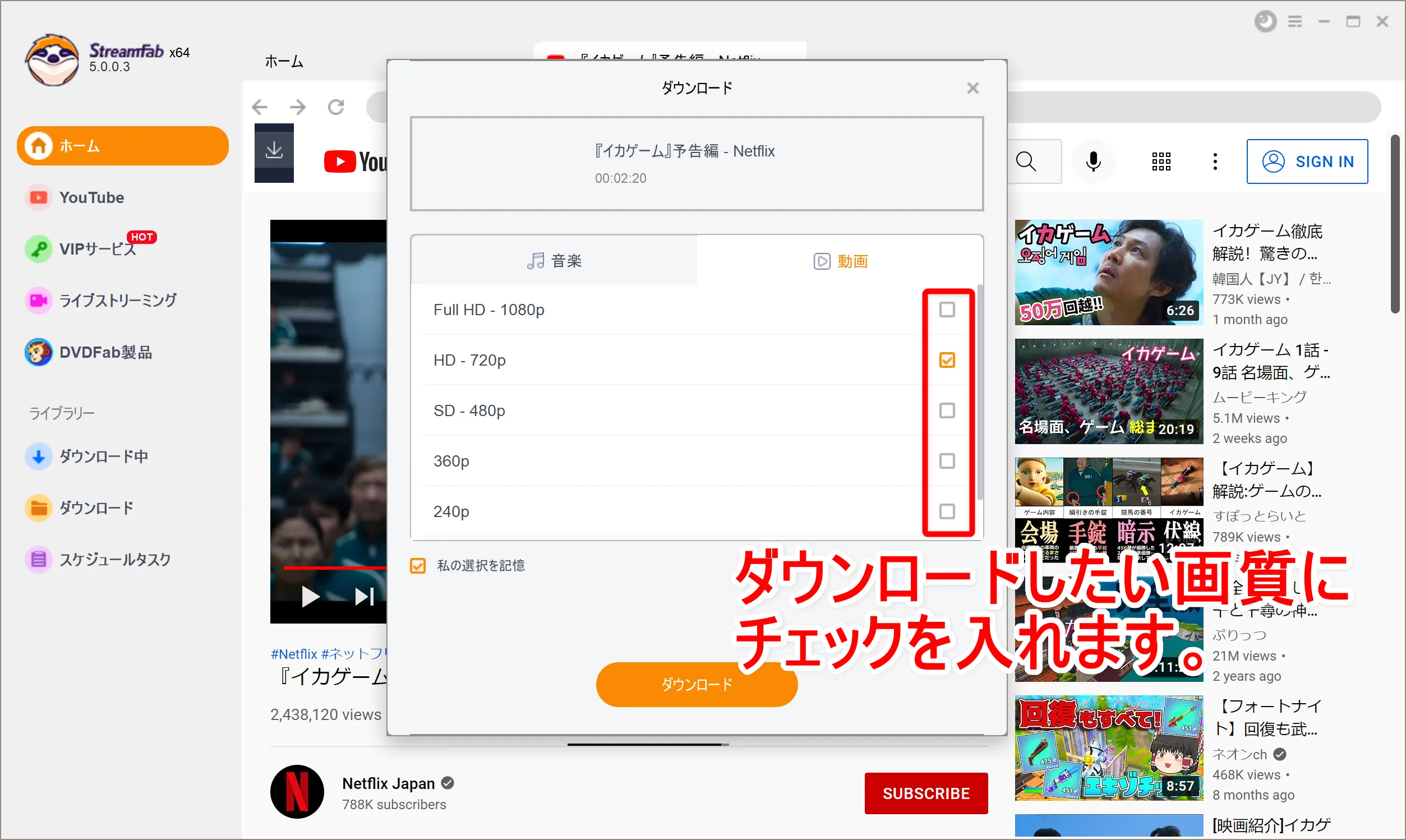
Task: Click the ネオンch channel name
Action: point(1239,754)
